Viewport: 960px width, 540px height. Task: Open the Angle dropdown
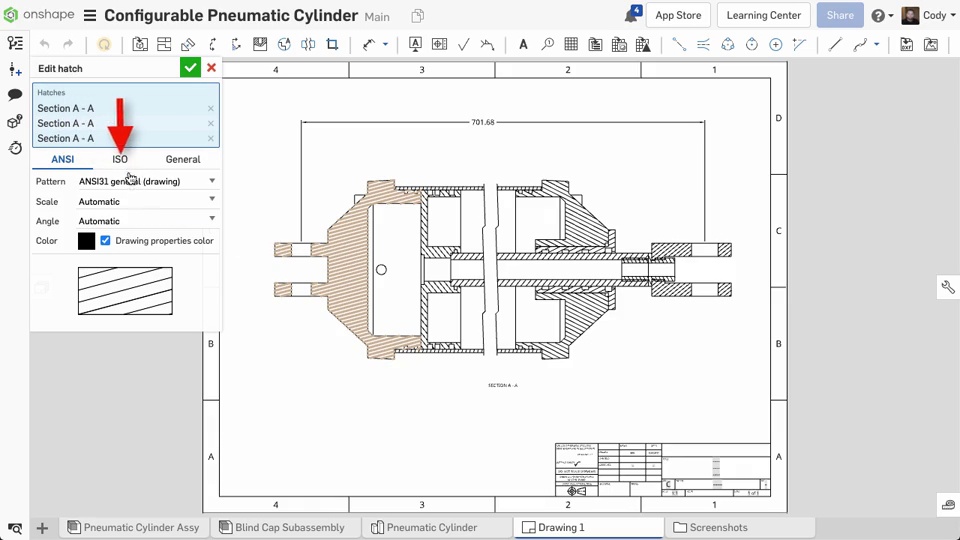(212, 219)
